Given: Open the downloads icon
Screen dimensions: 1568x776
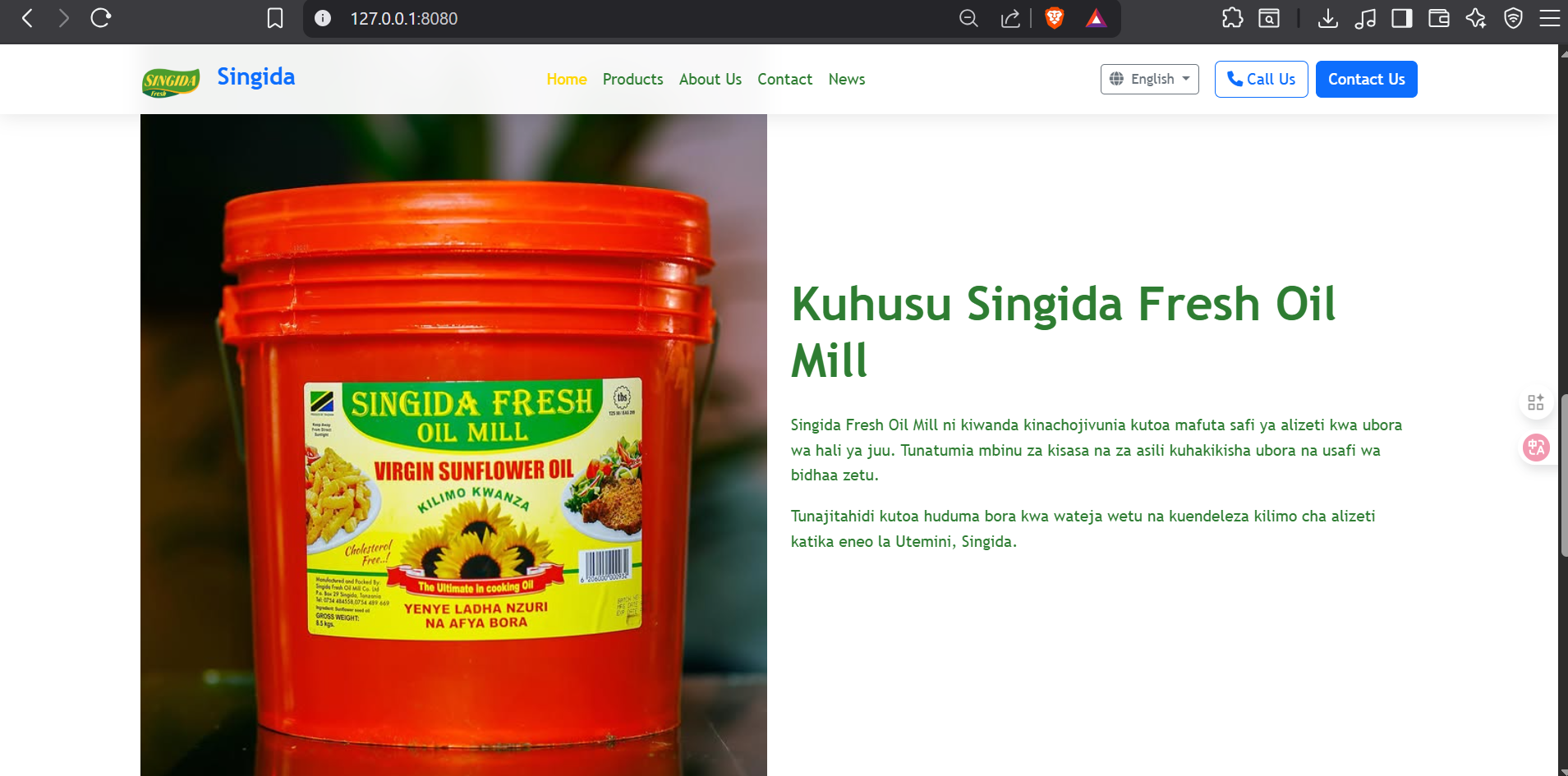Looking at the screenshot, I should click(x=1327, y=18).
